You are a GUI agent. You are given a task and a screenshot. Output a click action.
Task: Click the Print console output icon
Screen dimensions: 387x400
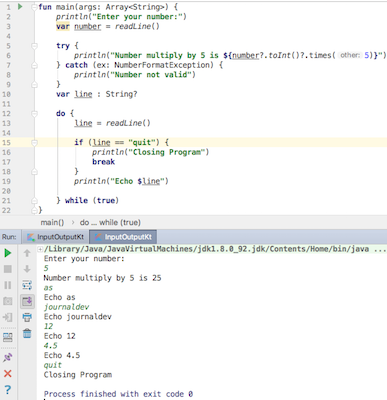[x=27, y=317]
